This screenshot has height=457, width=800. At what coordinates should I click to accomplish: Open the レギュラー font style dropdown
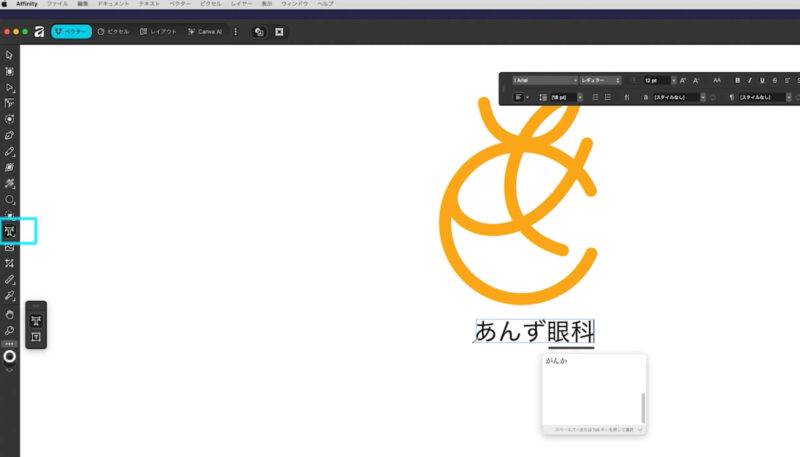click(x=601, y=81)
